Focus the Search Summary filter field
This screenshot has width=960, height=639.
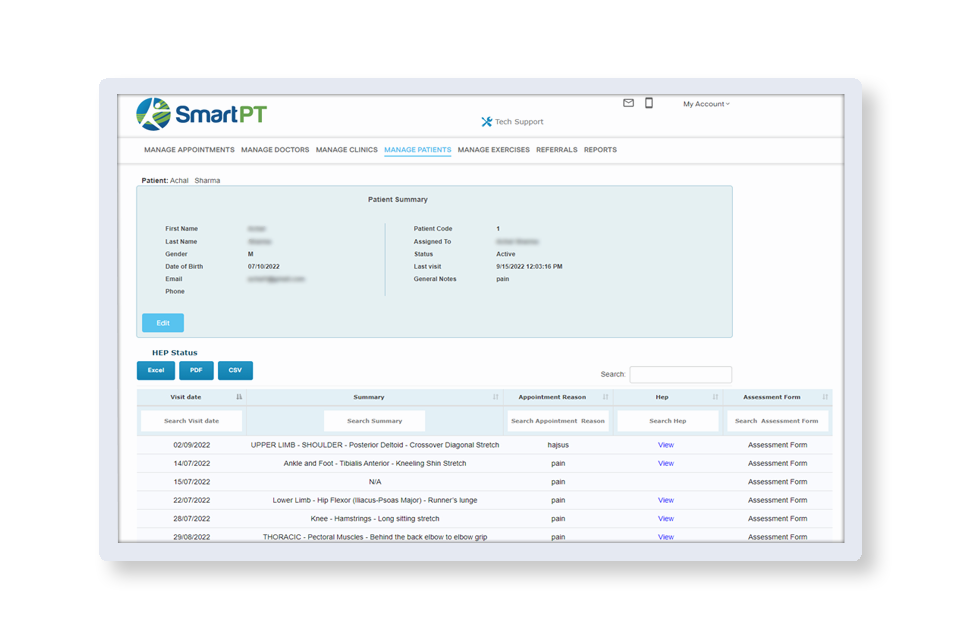(374, 421)
